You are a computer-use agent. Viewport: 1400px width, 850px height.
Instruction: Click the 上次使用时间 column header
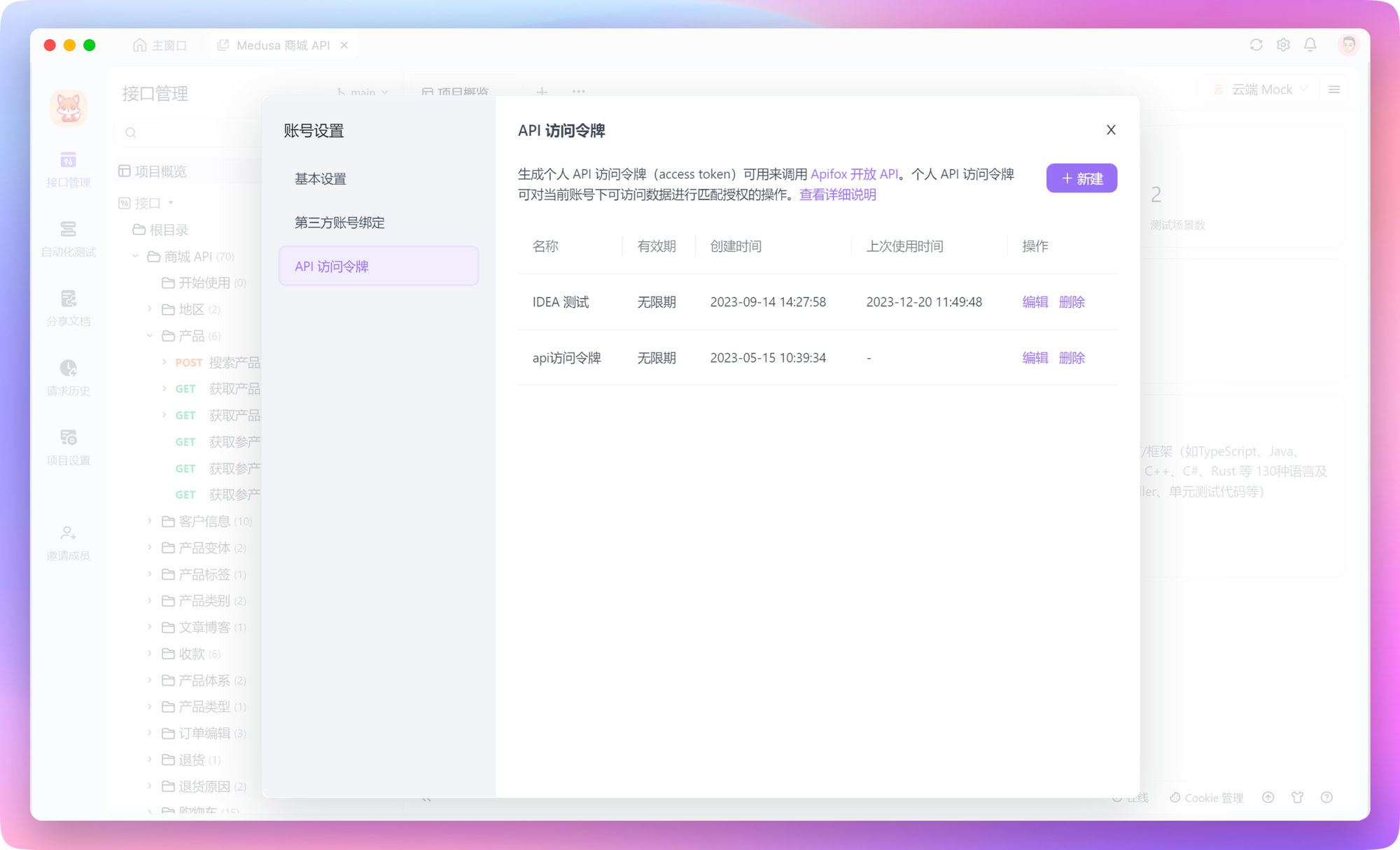[x=904, y=246]
